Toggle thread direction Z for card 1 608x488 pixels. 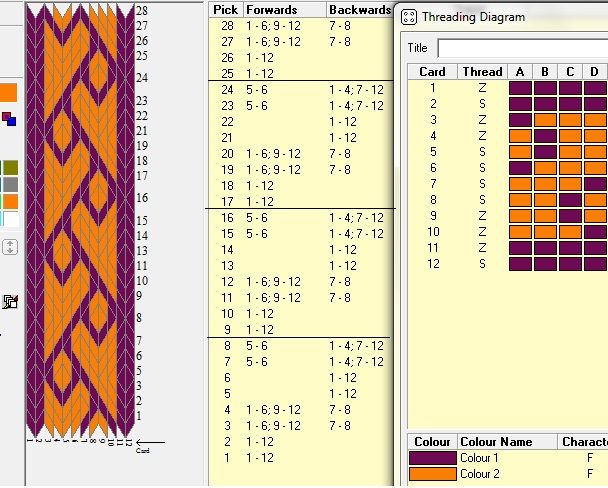point(482,88)
